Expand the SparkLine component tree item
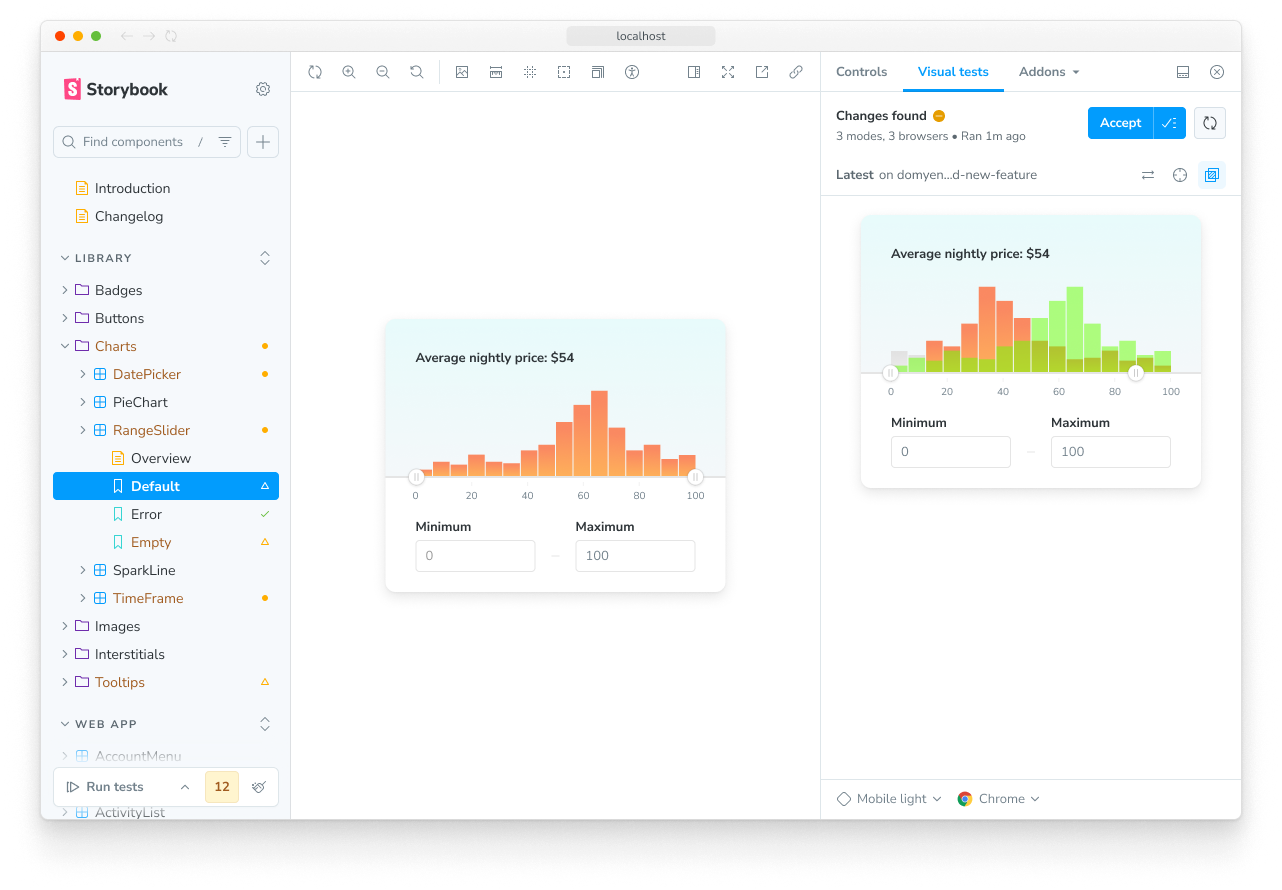Image resolution: width=1282 pixels, height=890 pixels. click(83, 570)
